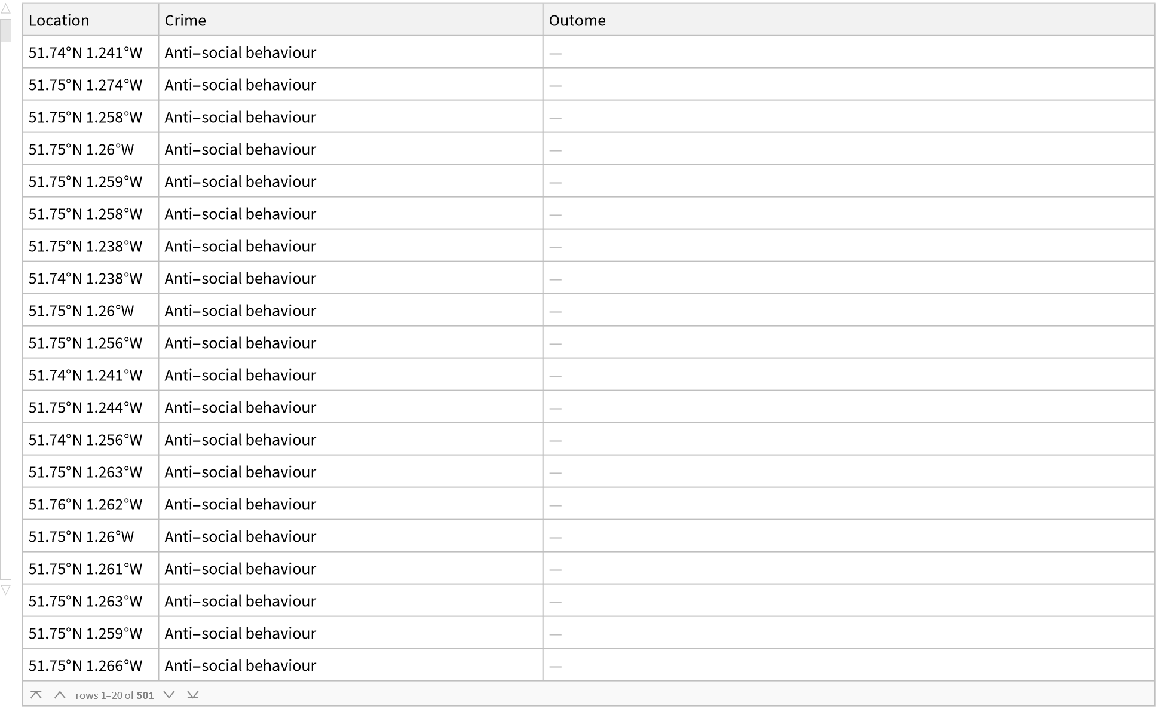Image resolution: width=1156 pixels, height=726 pixels.
Task: Jump to the first page of rows
Action: point(35,694)
